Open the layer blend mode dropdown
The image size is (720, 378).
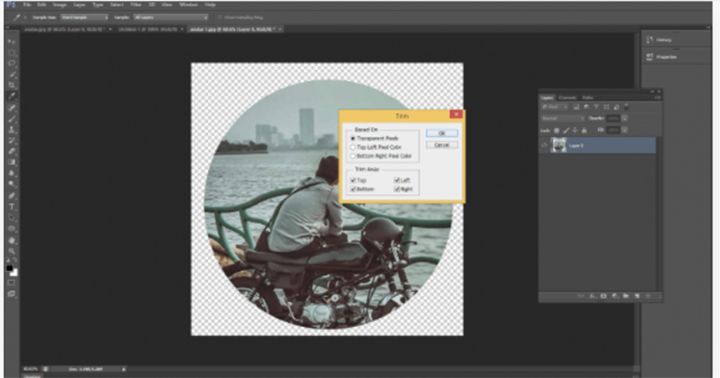(563, 118)
